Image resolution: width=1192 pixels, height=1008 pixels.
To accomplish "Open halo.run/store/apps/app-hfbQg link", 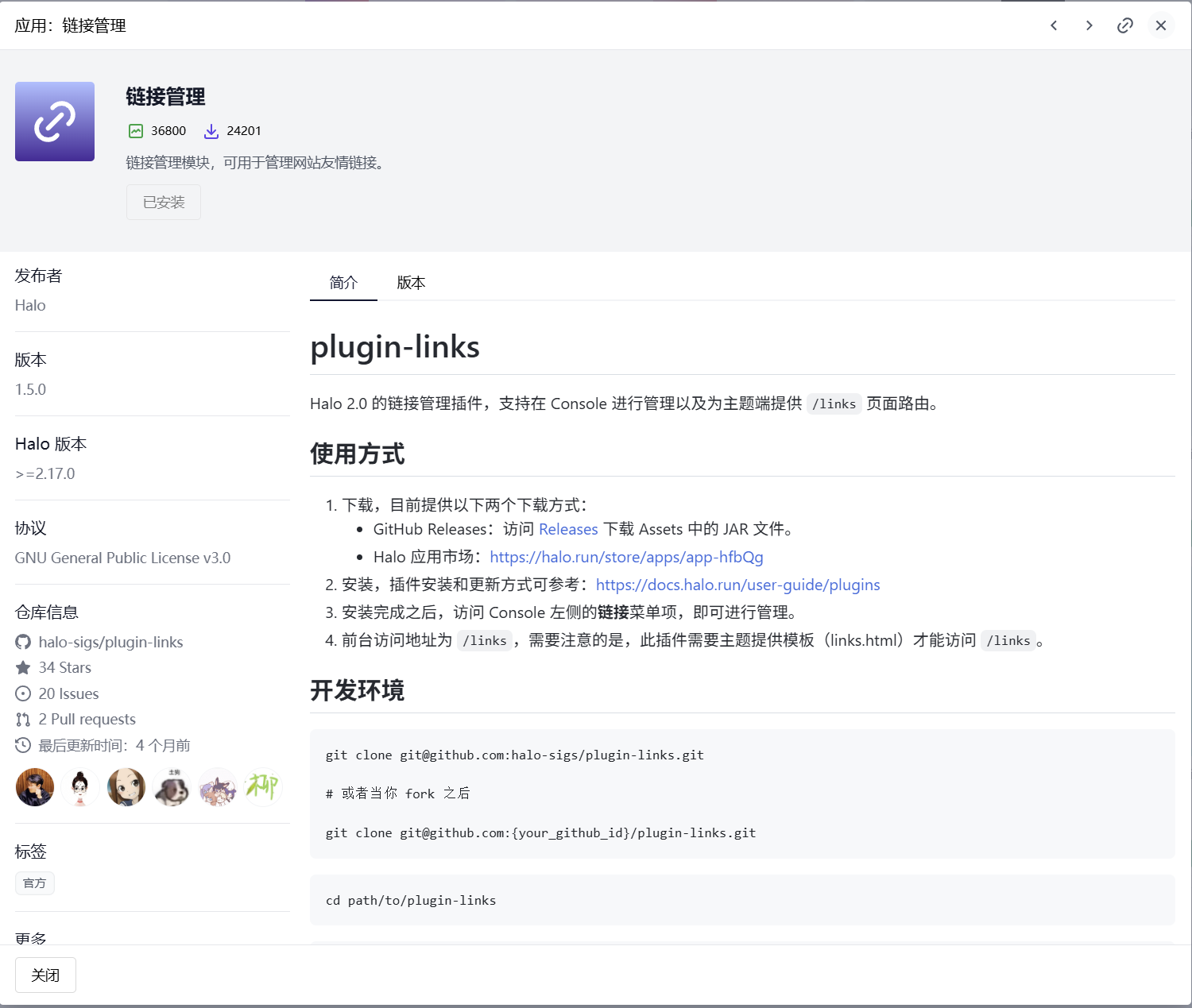I will 626,557.
